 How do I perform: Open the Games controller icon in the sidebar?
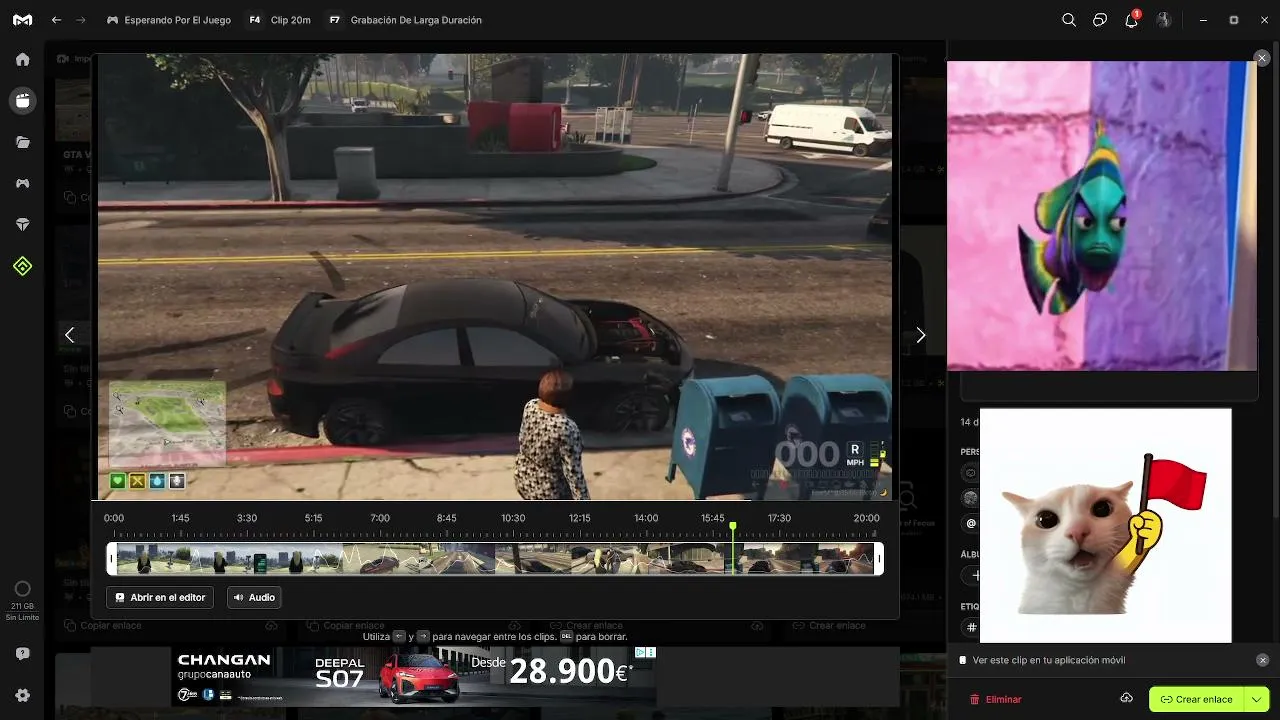(x=22, y=183)
